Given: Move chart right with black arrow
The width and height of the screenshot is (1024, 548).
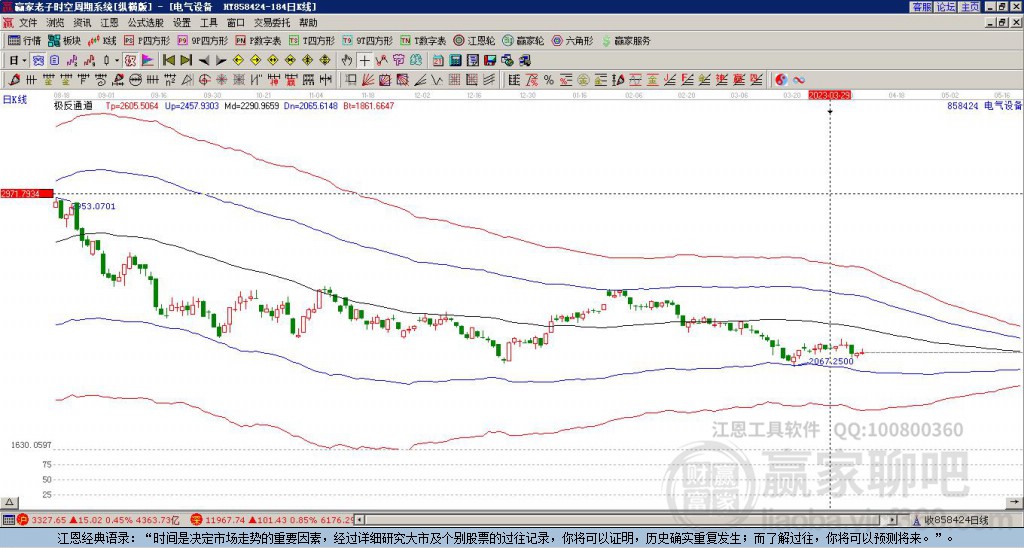Looking at the screenshot, I should point(221,61).
